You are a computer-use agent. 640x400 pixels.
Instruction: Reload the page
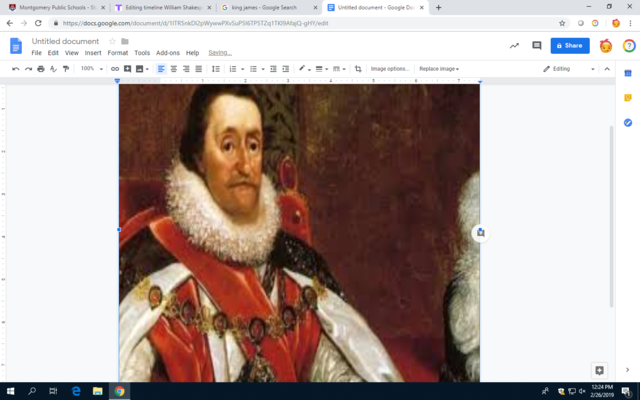tap(38, 23)
